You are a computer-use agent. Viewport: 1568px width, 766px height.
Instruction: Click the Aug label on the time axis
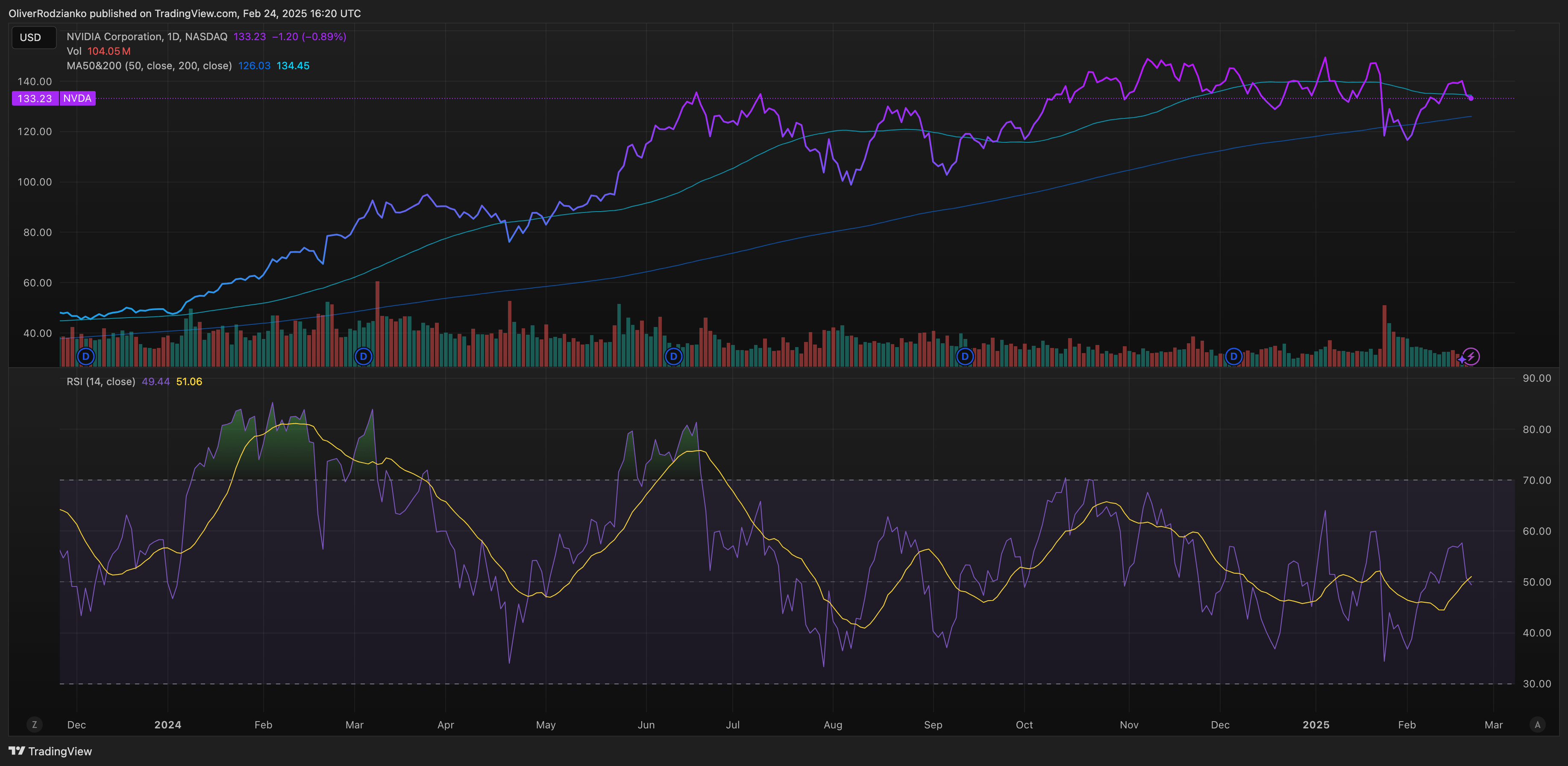click(833, 725)
